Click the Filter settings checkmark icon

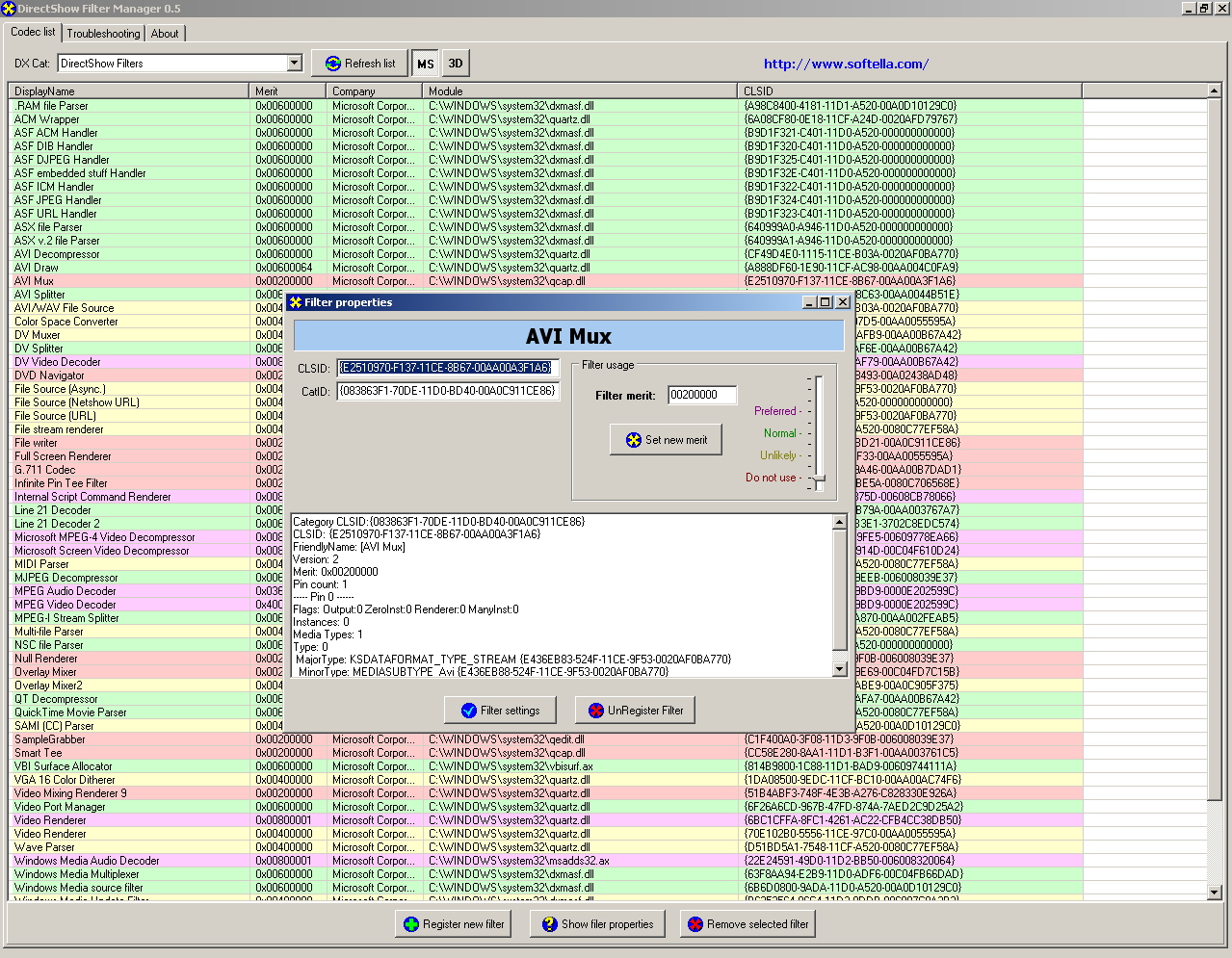coord(469,711)
